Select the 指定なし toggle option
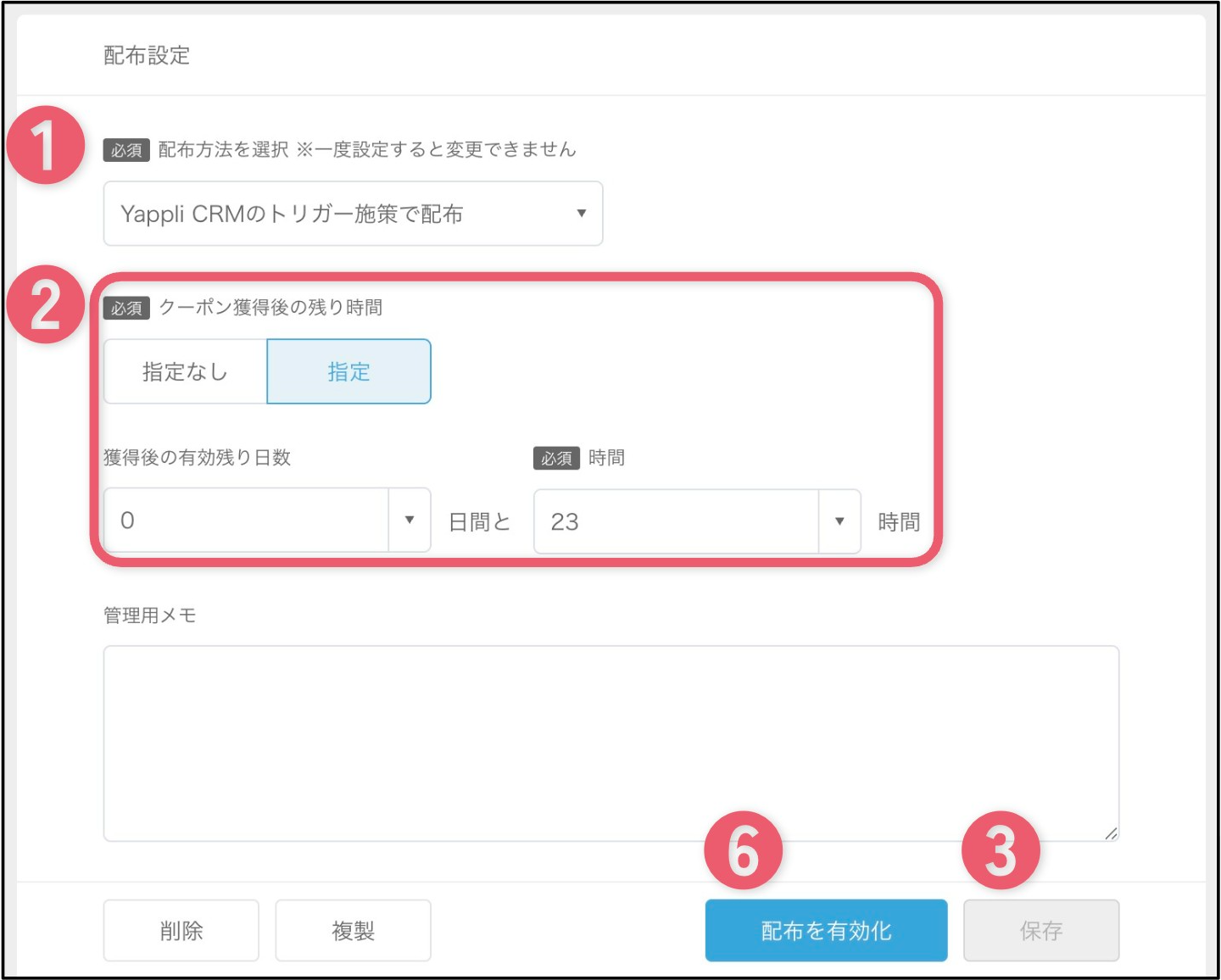The image size is (1221, 980). (185, 371)
